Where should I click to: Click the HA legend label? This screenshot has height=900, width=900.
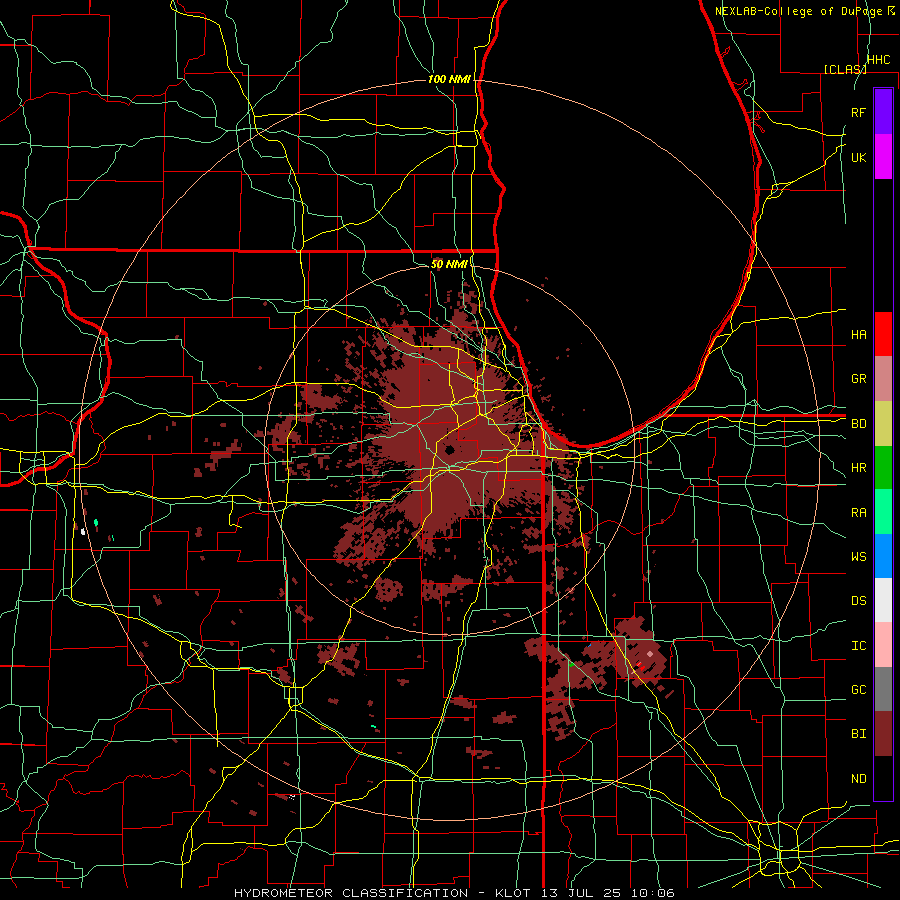point(858,334)
